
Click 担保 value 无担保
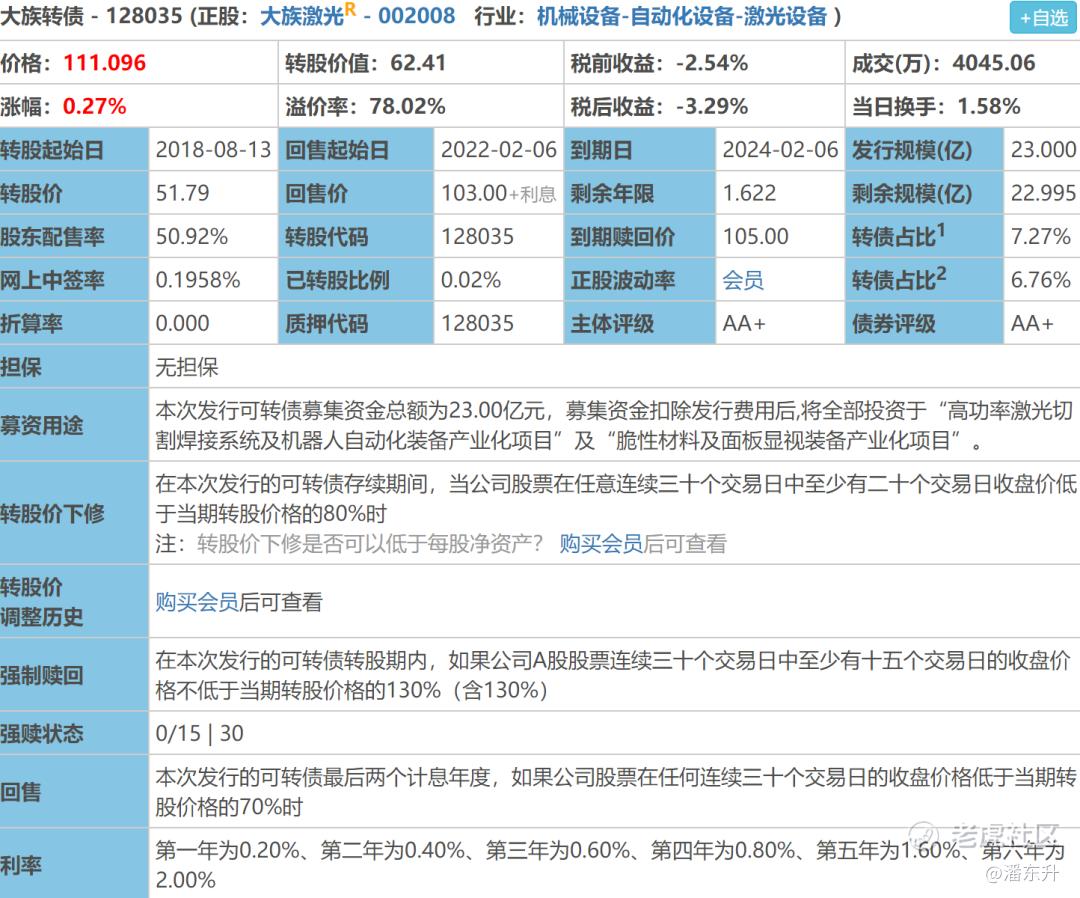(187, 367)
